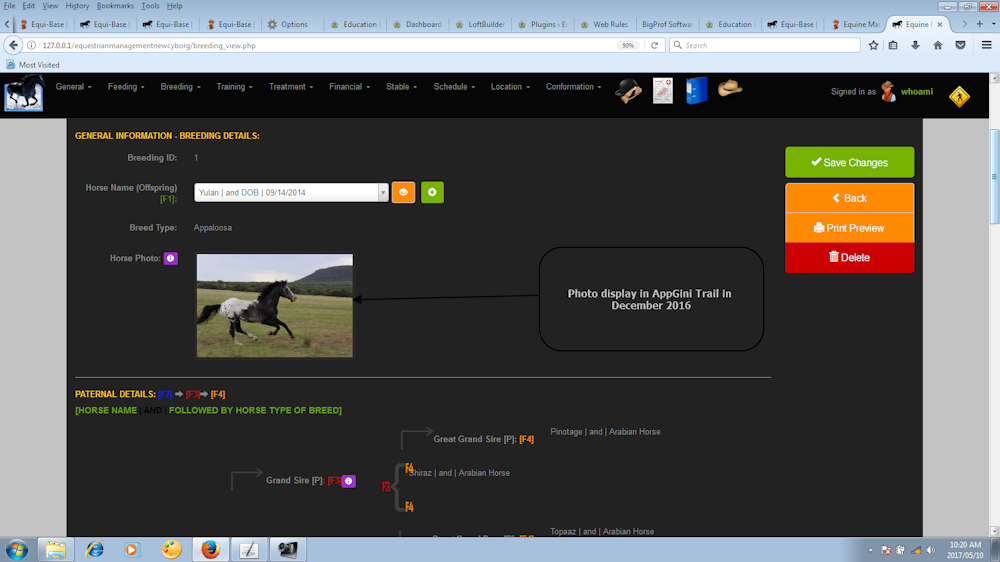Open the media player taskbar icon
This screenshot has height=562, width=1000.
[132, 550]
